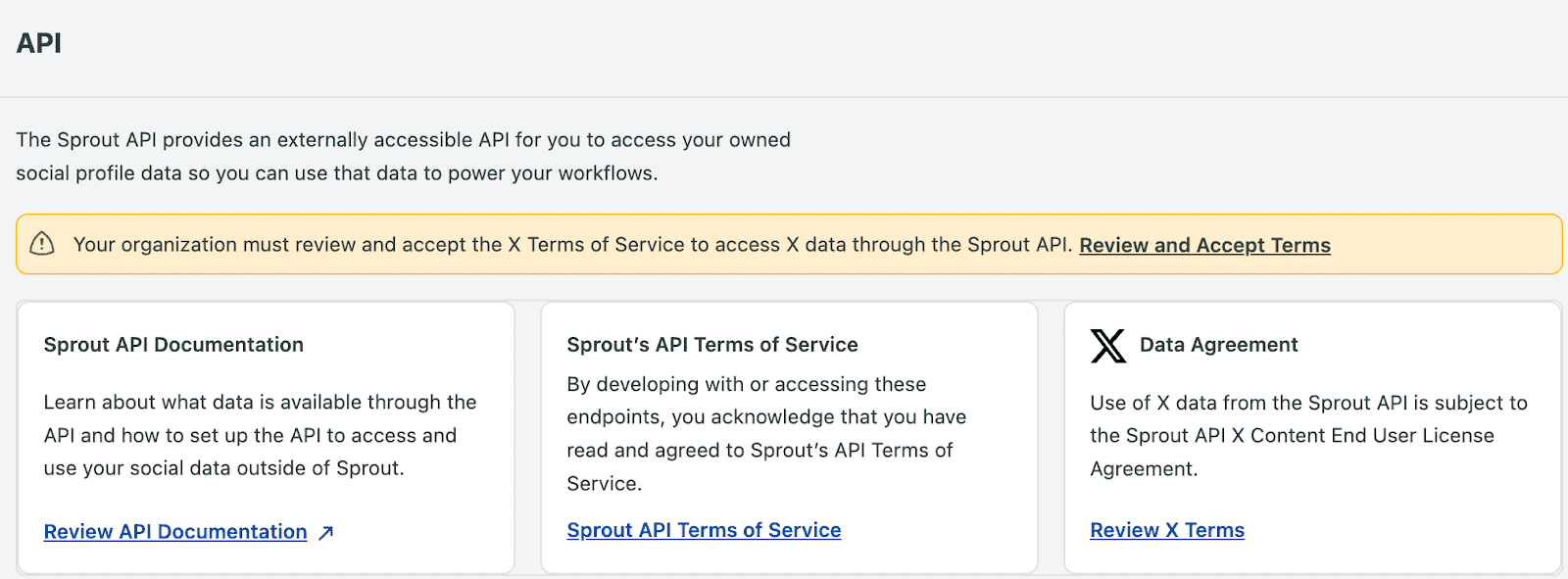This screenshot has width=1568, height=579.
Task: Click the banner text 'Your organization must review'
Action: 573,245
